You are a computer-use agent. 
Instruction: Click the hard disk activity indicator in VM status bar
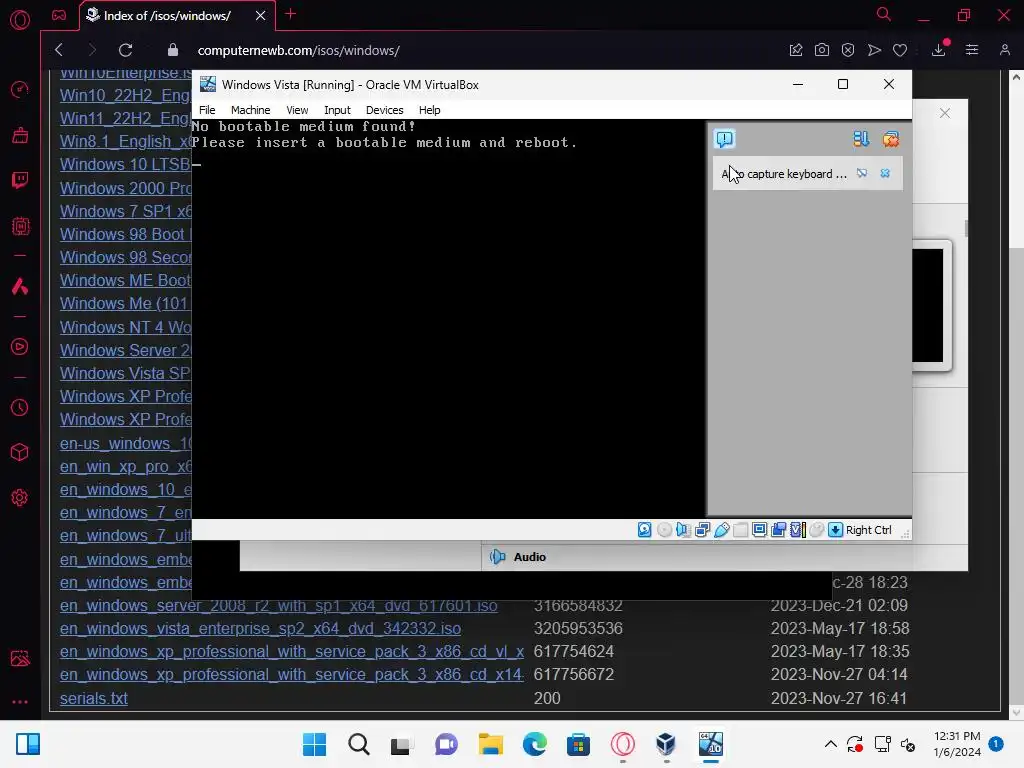645,530
